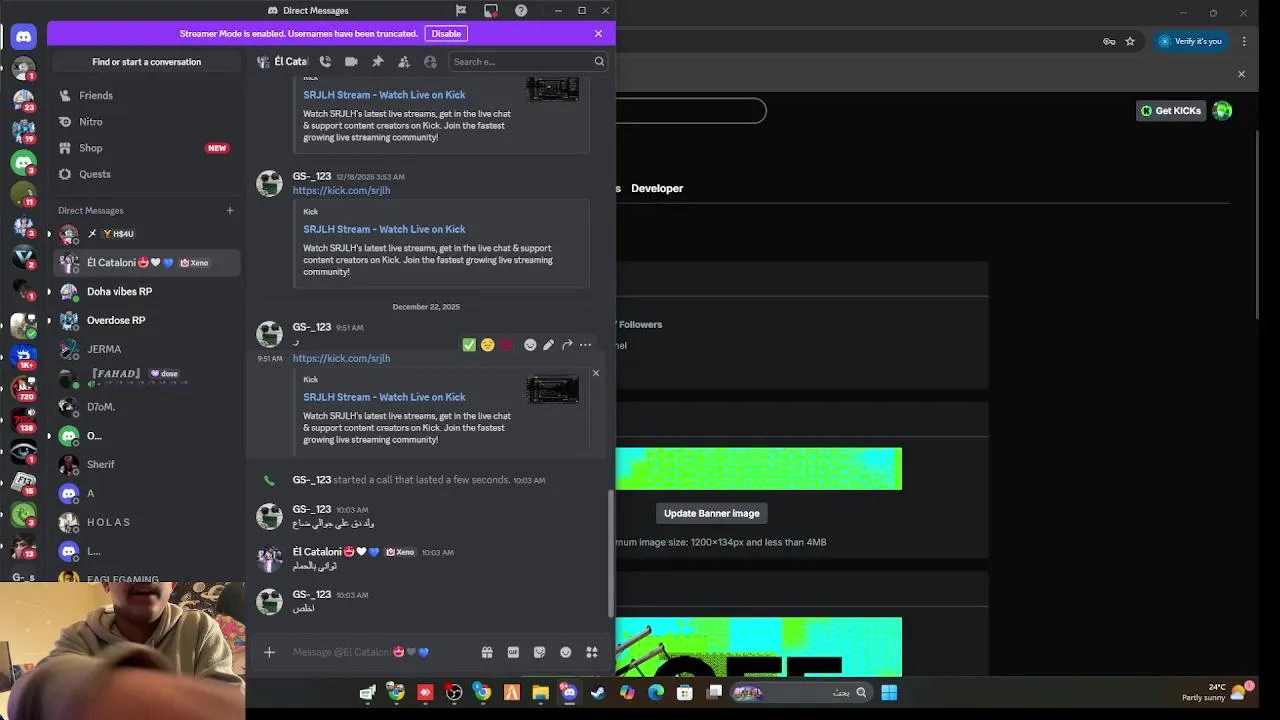This screenshot has height=720, width=1280.
Task: Open the FAHAD direct message
Action: click(x=146, y=378)
